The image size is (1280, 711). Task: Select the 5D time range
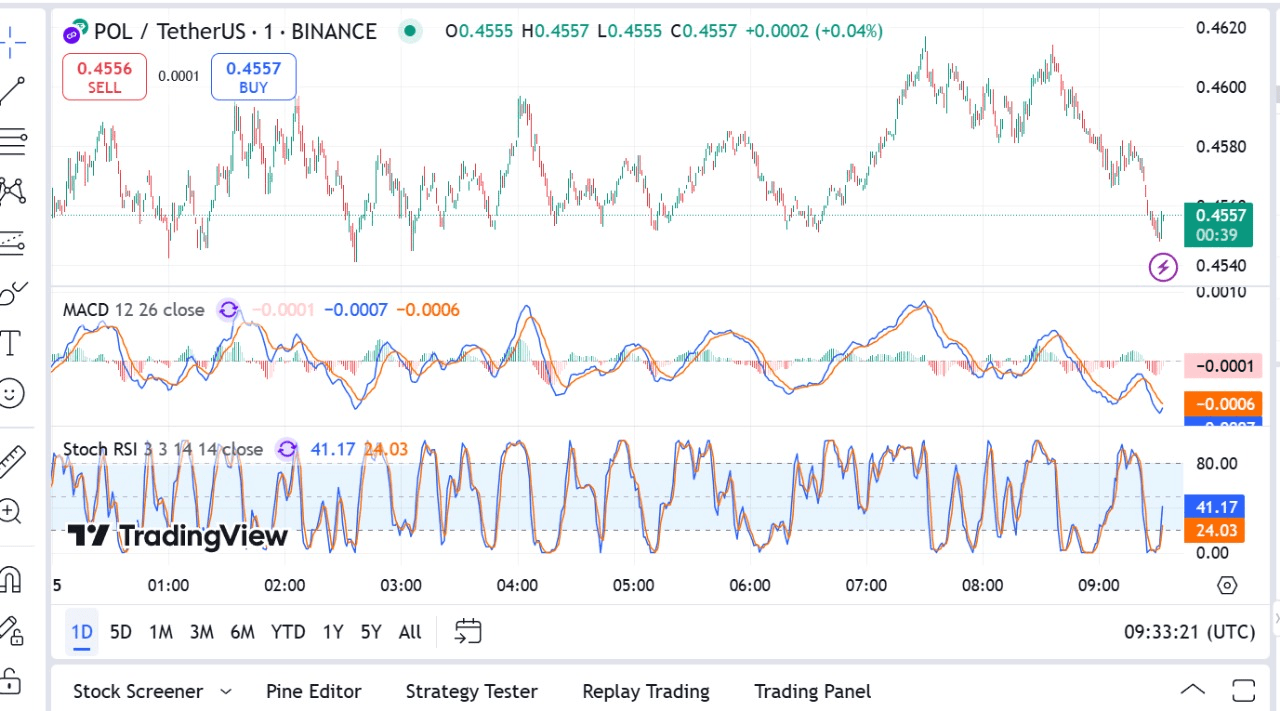point(121,632)
